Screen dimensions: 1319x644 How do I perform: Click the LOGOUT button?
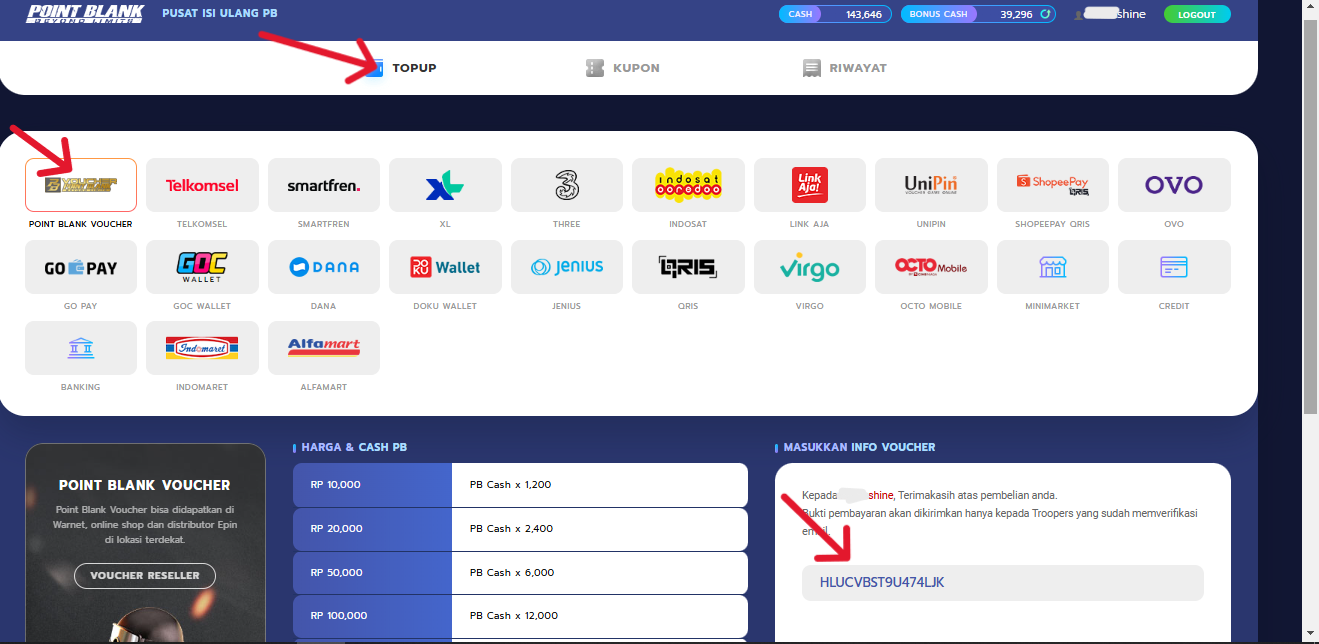pyautogui.click(x=1197, y=14)
